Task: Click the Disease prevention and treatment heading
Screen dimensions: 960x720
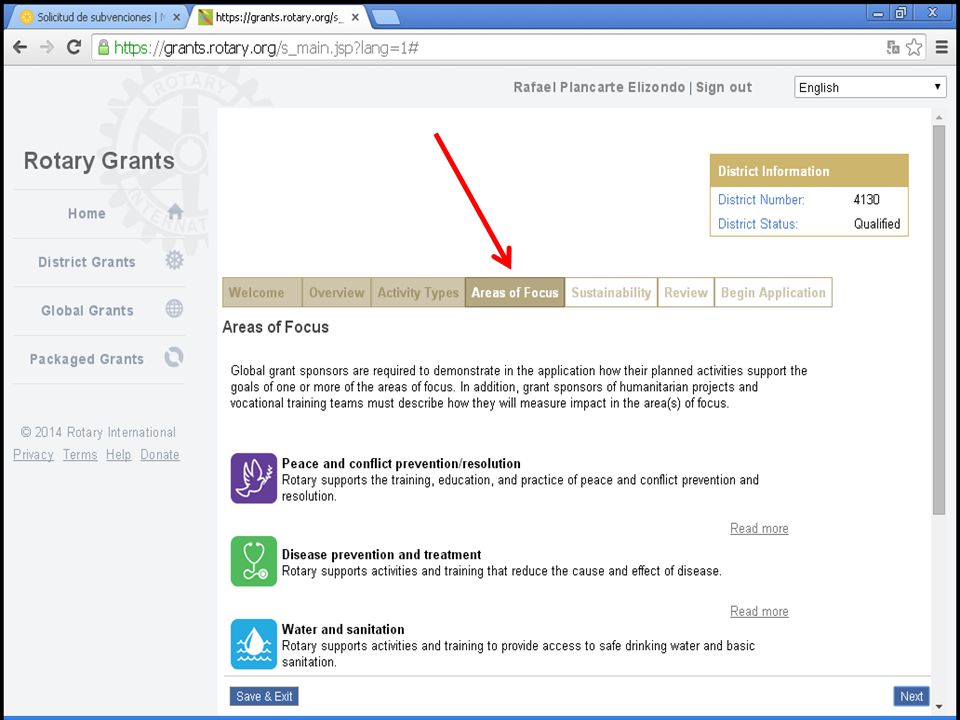Action: (381, 555)
